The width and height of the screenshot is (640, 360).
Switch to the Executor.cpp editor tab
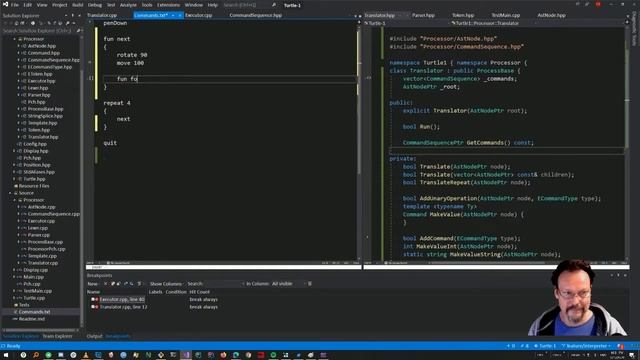point(198,15)
